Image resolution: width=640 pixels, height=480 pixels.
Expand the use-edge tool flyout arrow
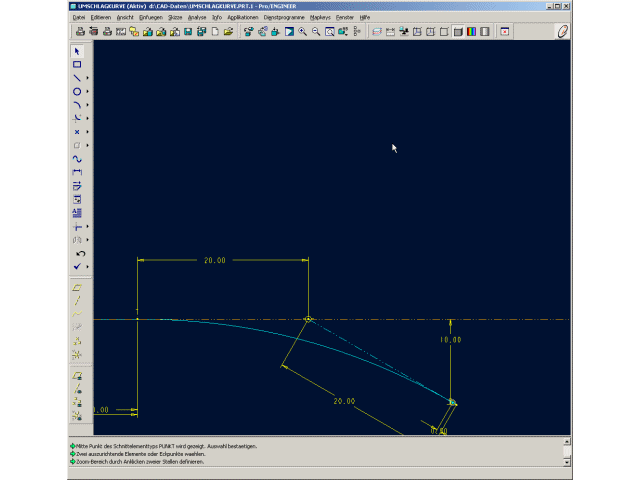87,145
